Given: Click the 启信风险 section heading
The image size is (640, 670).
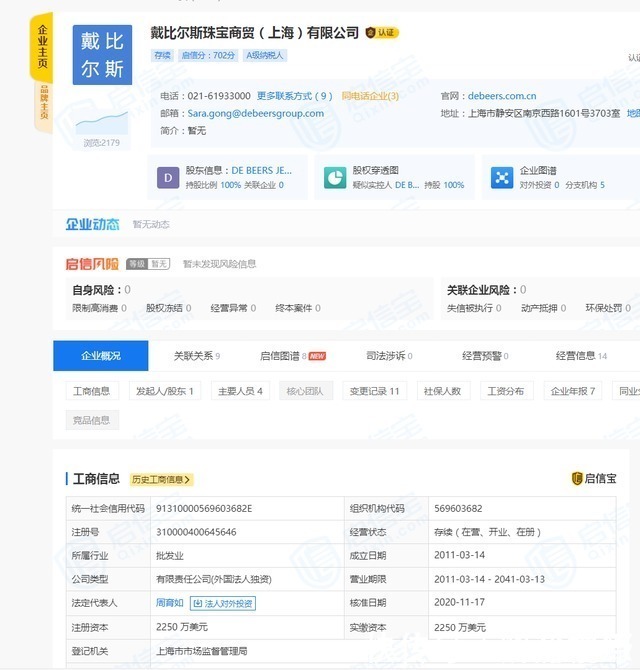Looking at the screenshot, I should [x=92, y=264].
